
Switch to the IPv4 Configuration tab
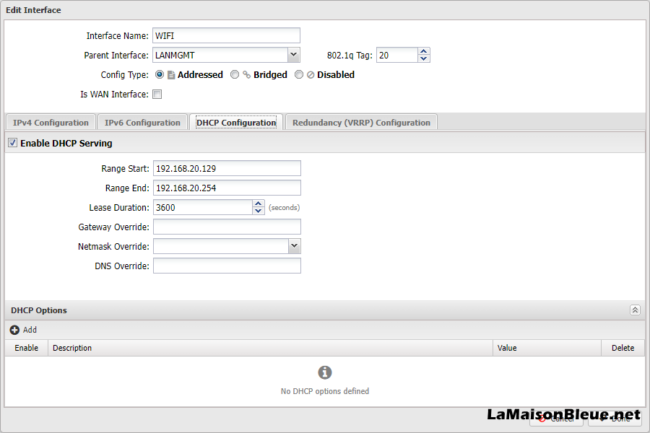click(x=49, y=122)
